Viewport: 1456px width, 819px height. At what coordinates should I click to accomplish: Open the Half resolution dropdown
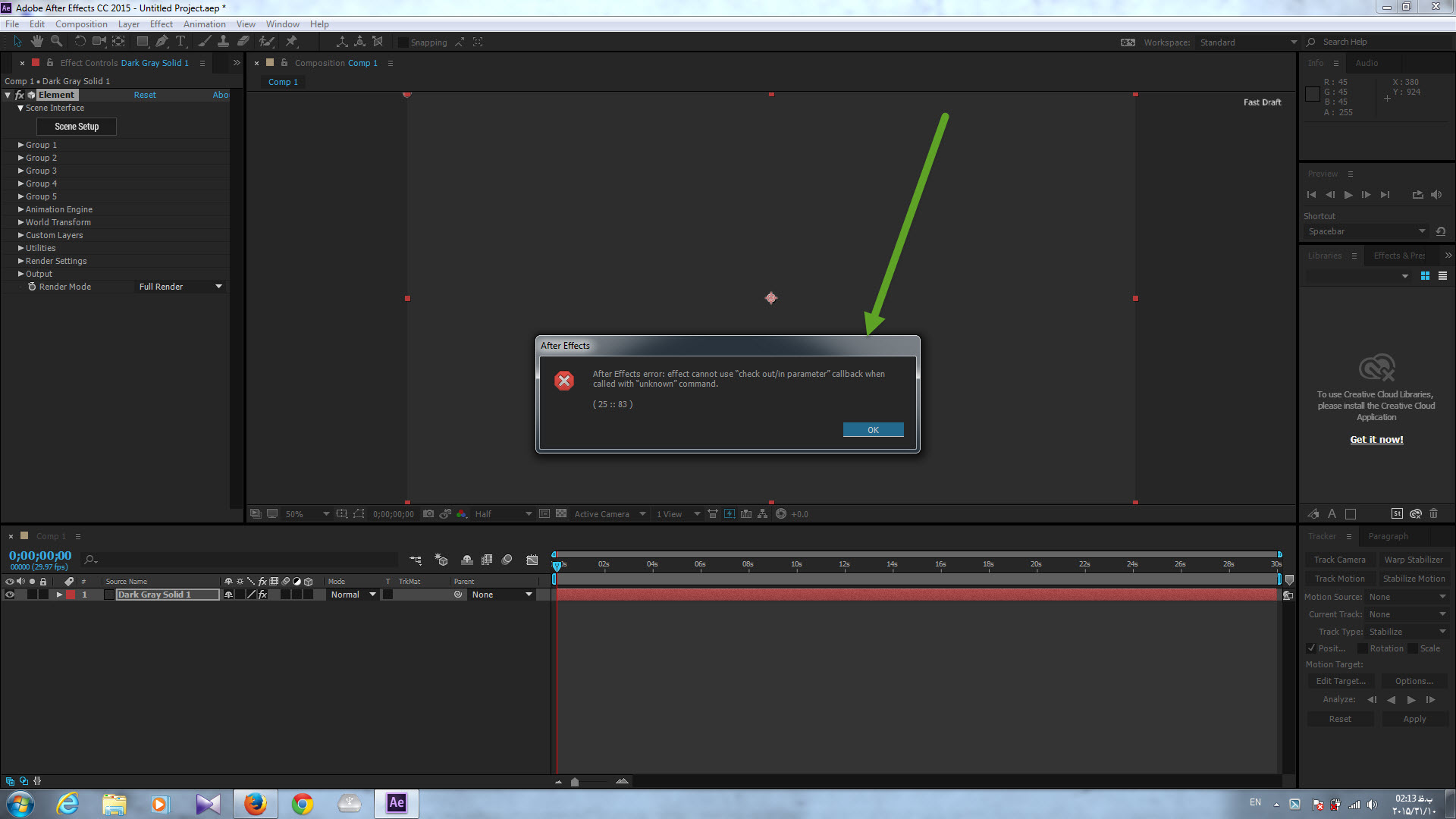coord(503,514)
